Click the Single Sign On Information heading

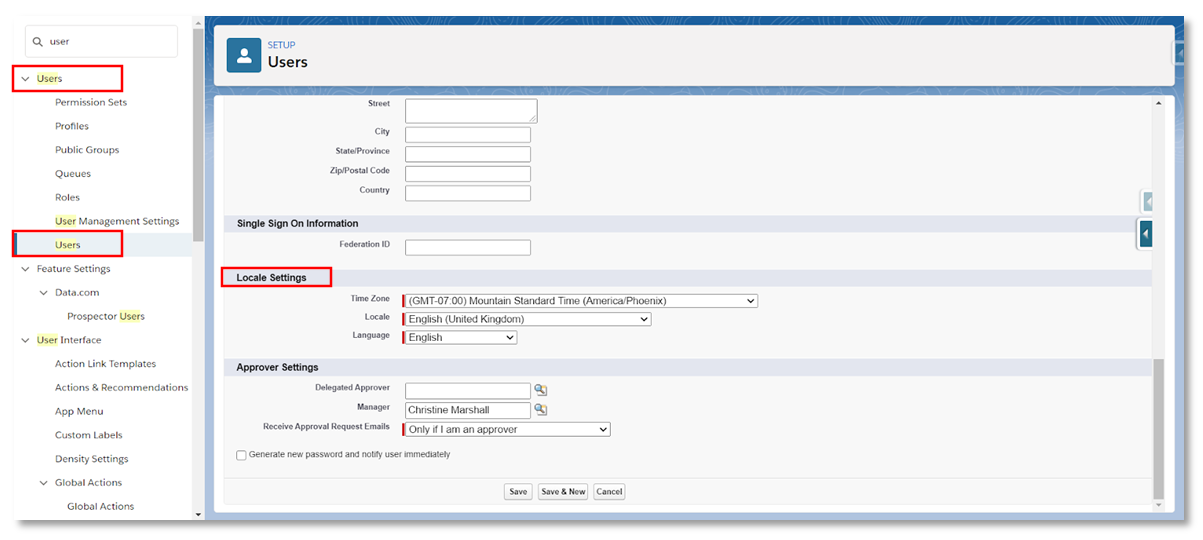click(297, 223)
